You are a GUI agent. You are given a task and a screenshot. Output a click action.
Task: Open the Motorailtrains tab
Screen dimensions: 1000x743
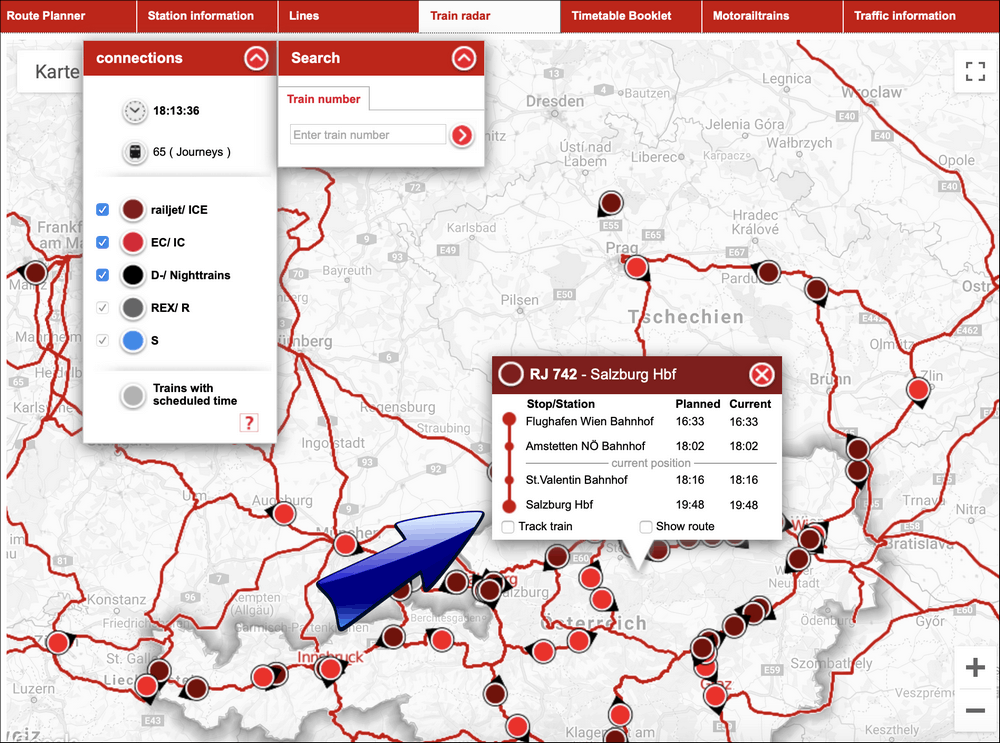tap(772, 16)
